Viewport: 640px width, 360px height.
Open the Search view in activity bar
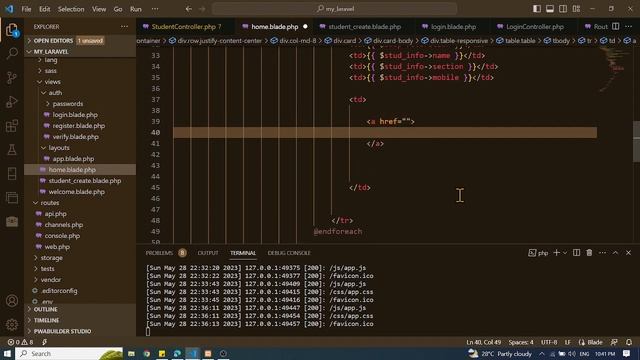point(12,53)
